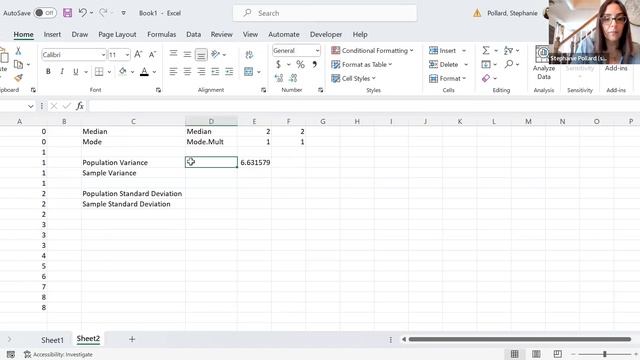
Task: Click Insert Function fx icon
Action: (80, 106)
